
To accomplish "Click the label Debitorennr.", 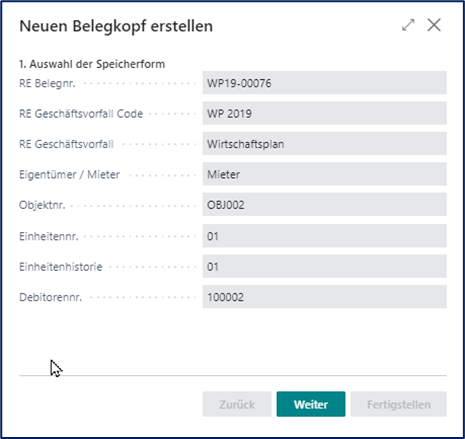I will tap(50, 297).
